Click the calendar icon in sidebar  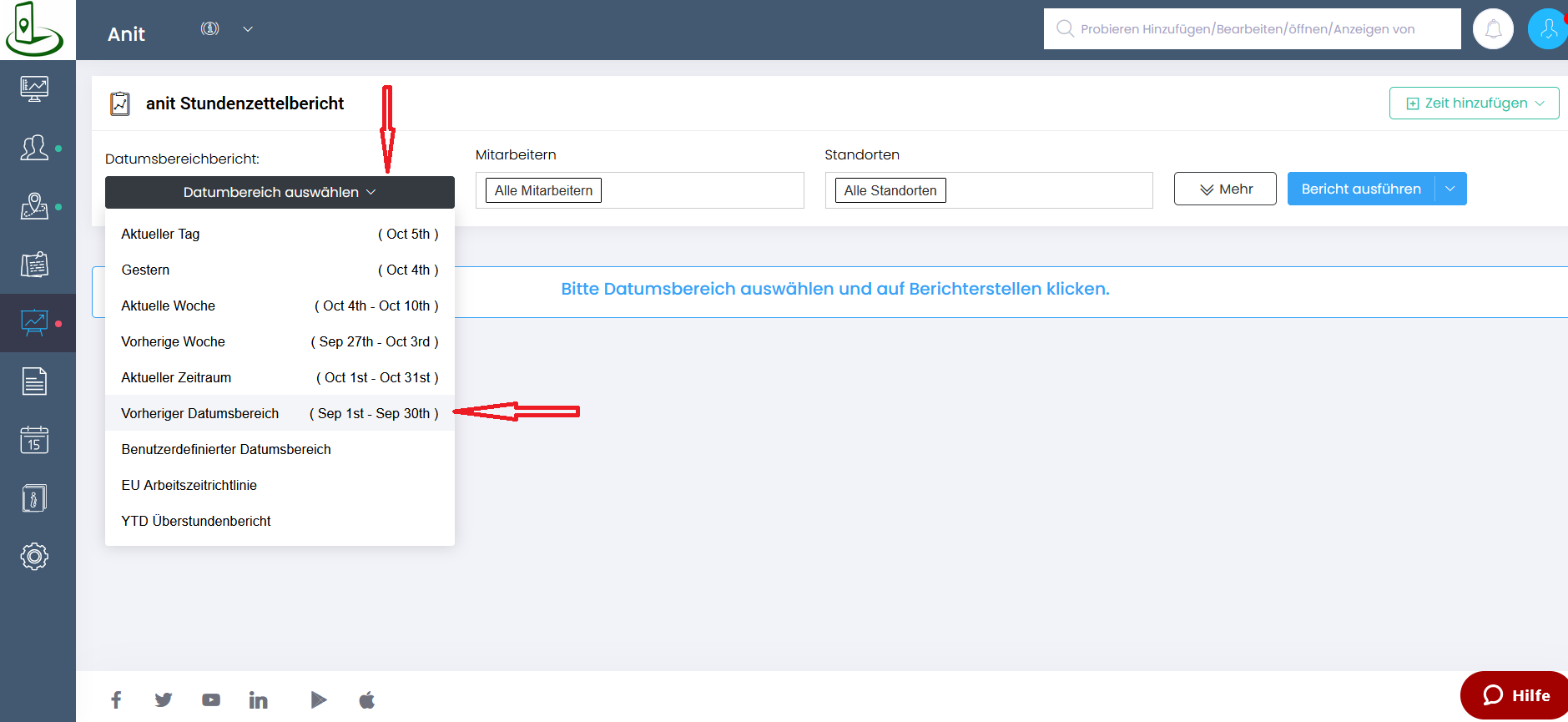(x=34, y=440)
